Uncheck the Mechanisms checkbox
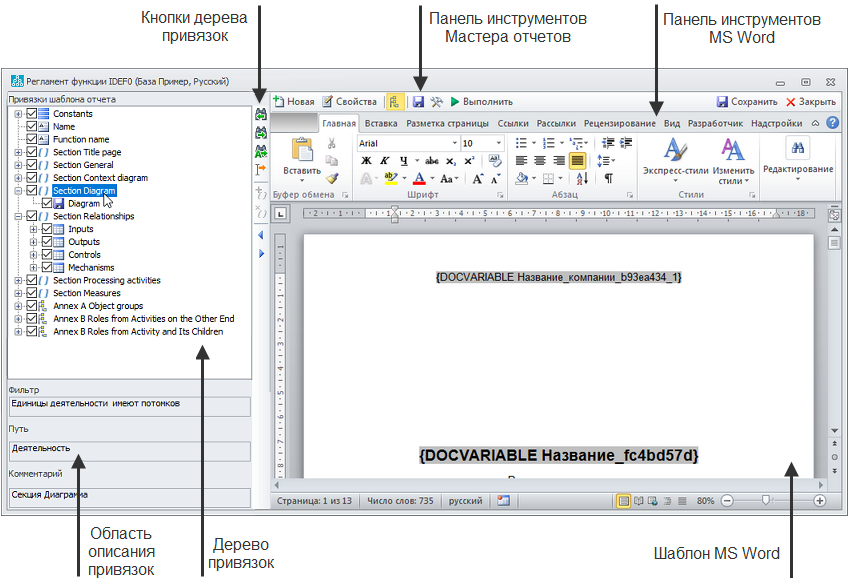Screen dimensions: 848x588 click(x=47, y=267)
